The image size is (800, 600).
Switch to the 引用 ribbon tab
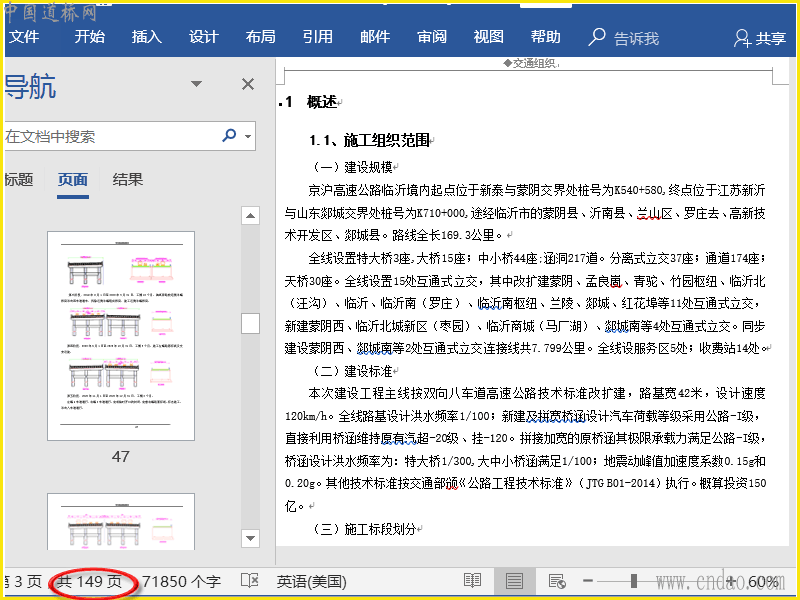pyautogui.click(x=317, y=37)
